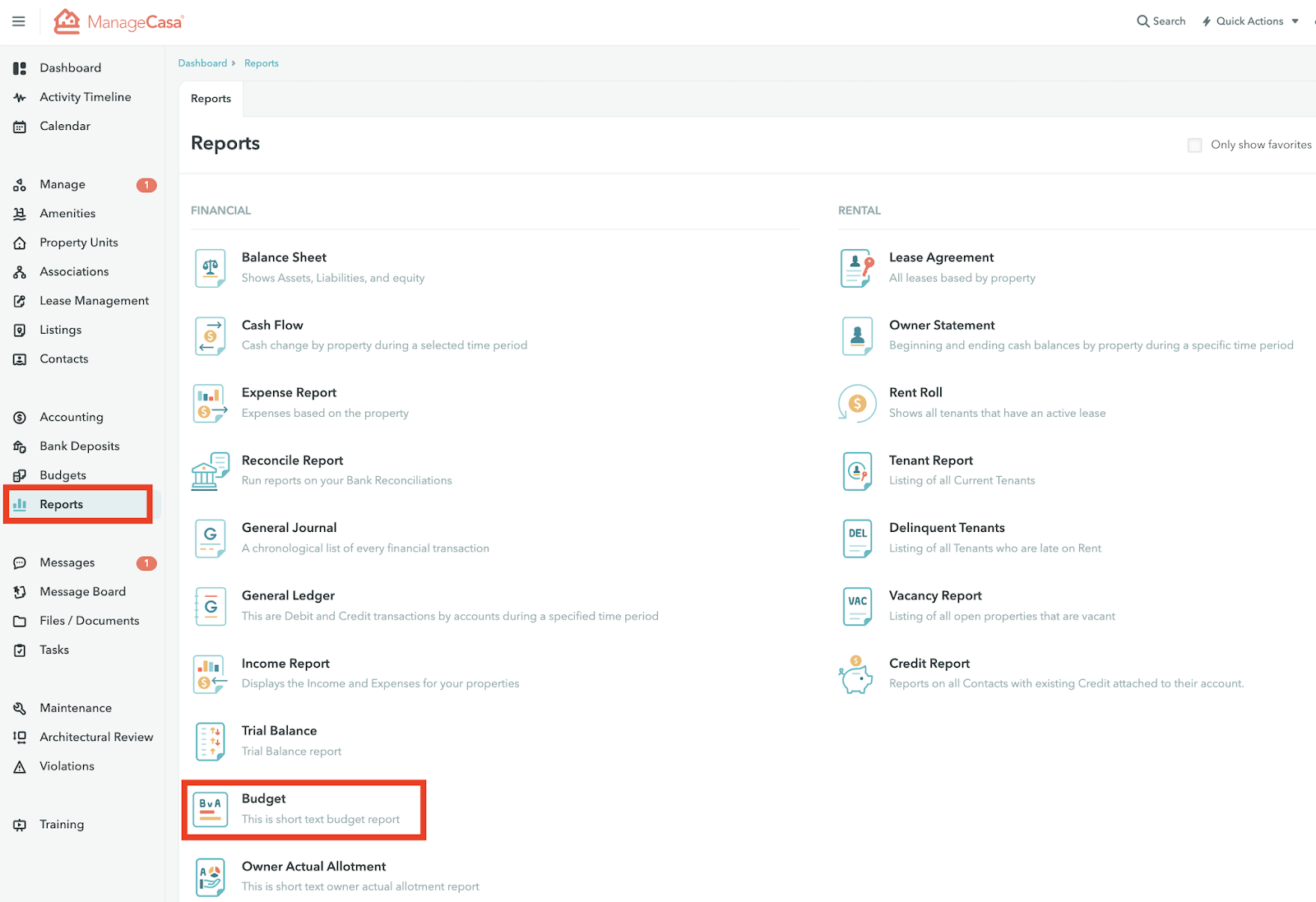1316x902 pixels.
Task: Click the Search field in header
Action: 1161,21
